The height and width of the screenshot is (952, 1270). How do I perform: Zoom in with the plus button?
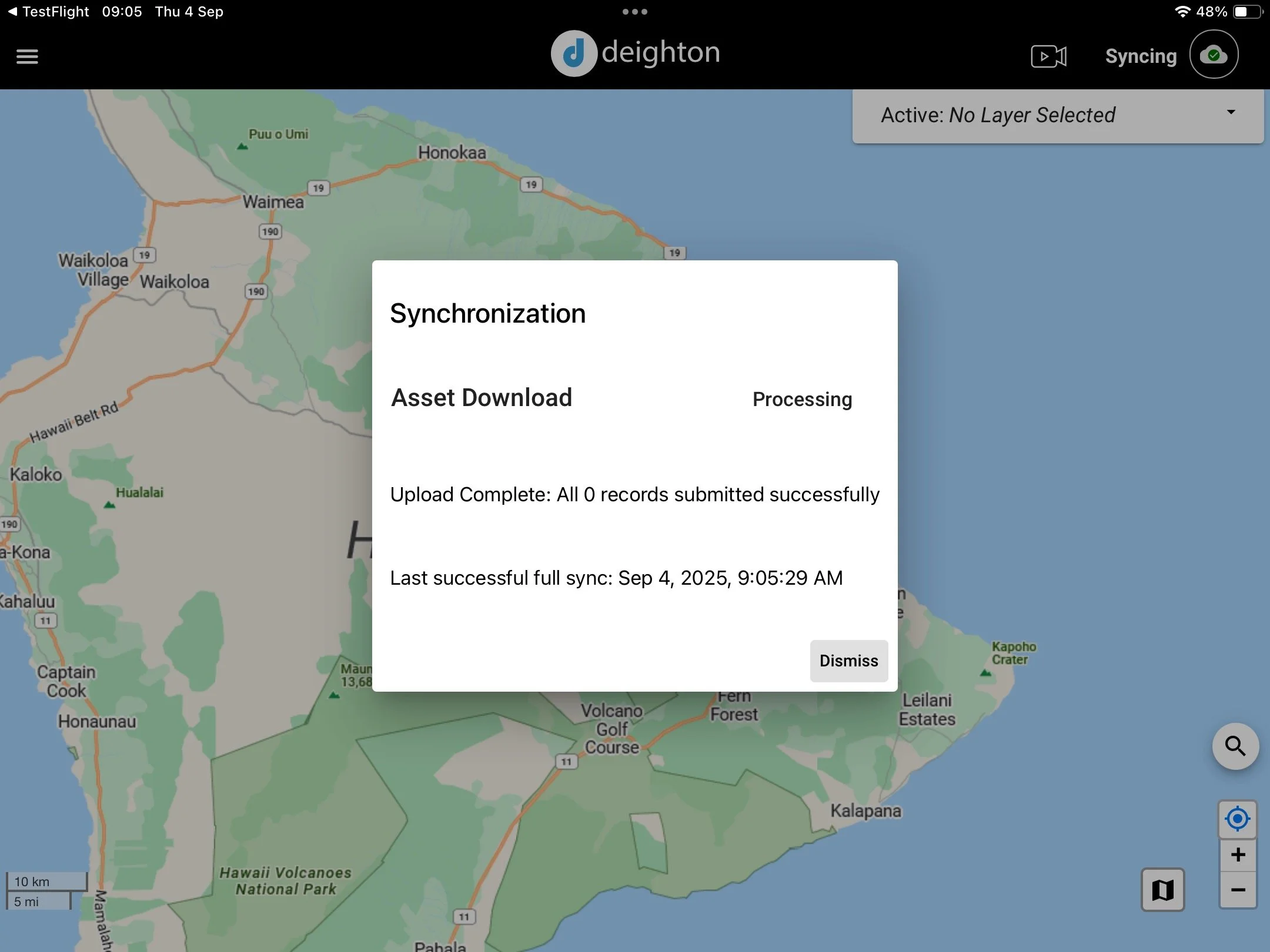pyautogui.click(x=1238, y=854)
